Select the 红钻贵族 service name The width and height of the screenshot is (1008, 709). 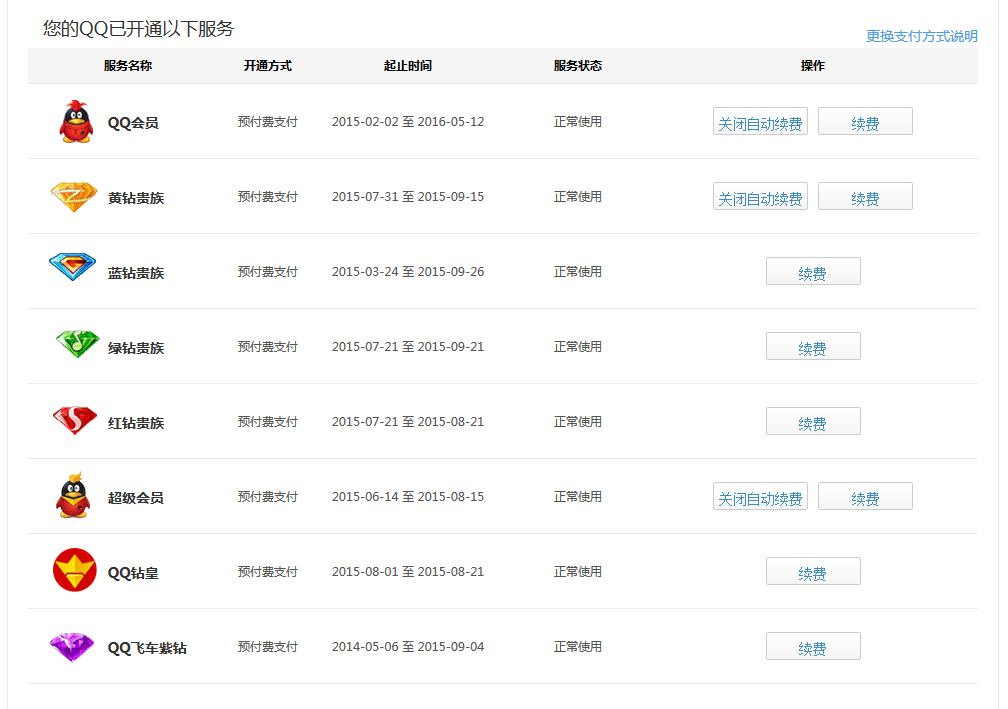(x=136, y=423)
